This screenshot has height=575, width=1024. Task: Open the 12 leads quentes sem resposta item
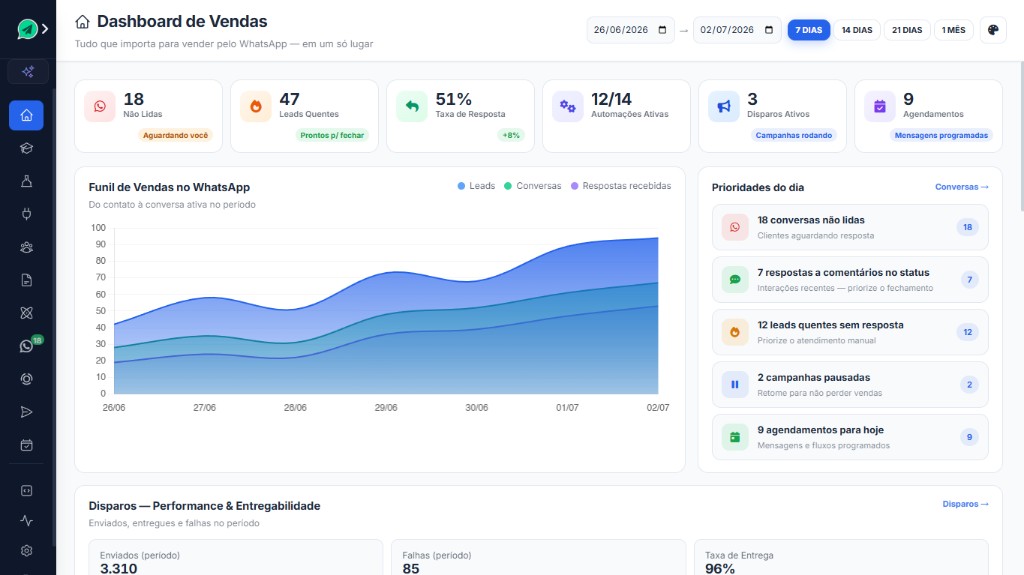[850, 332]
